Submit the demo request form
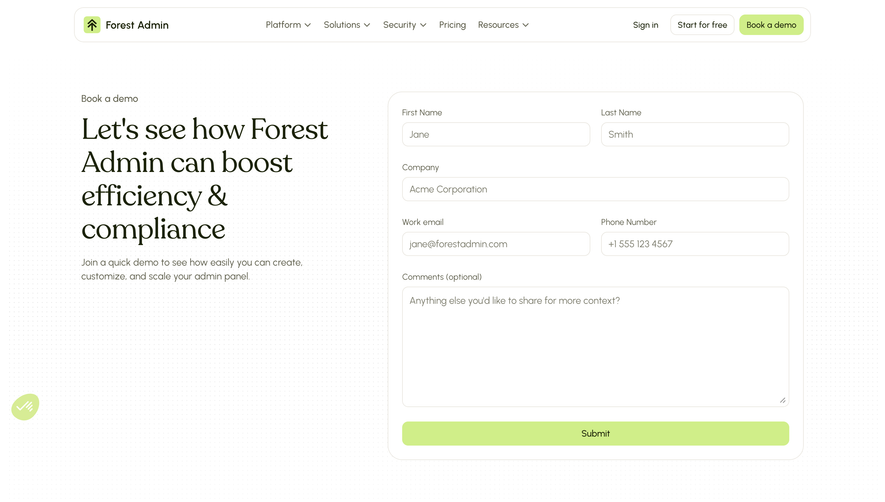This screenshot has height=502, width=885. click(x=595, y=434)
